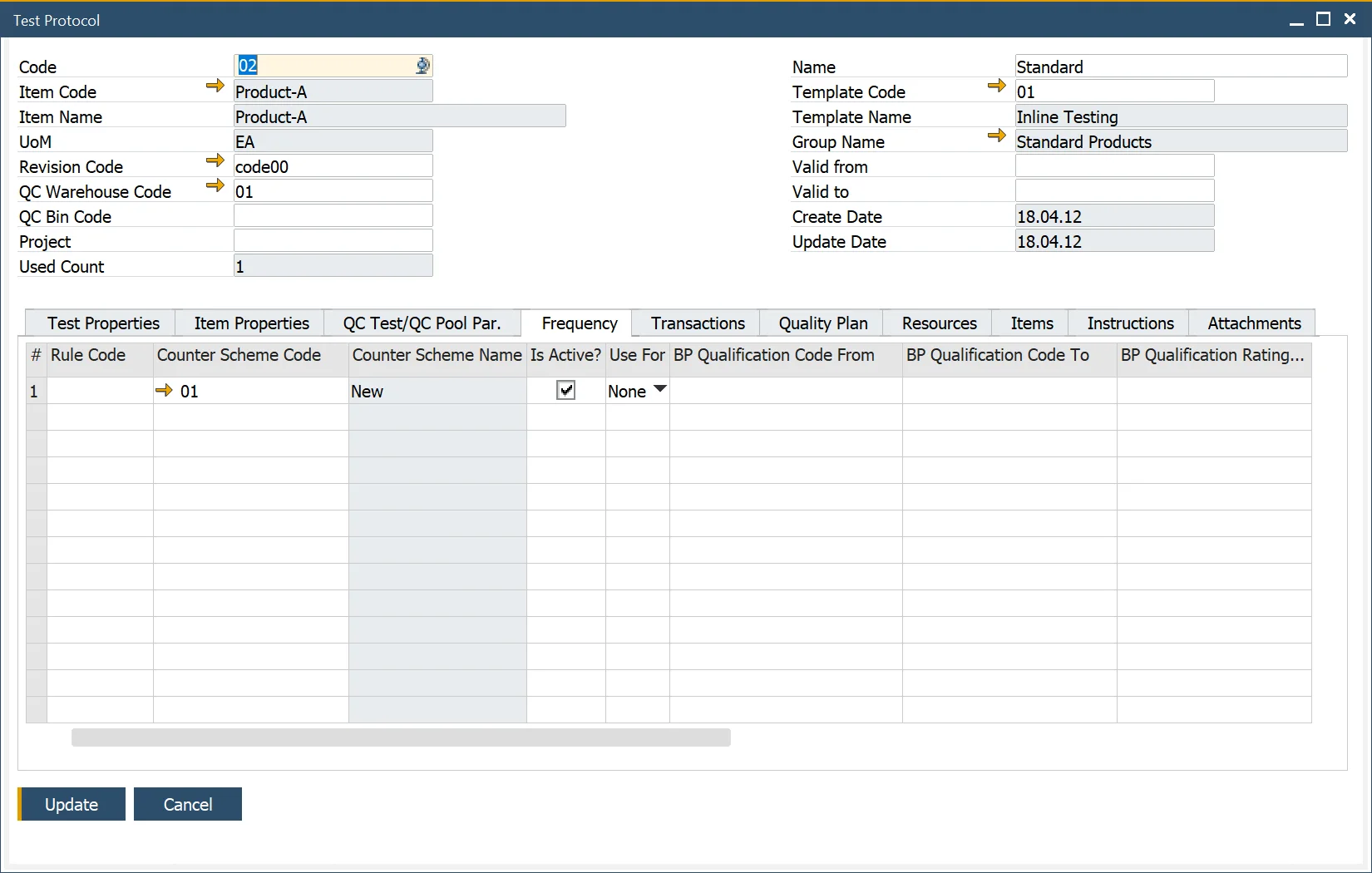Follow the Template Code link arrow
1372x873 pixels.
pos(996,86)
